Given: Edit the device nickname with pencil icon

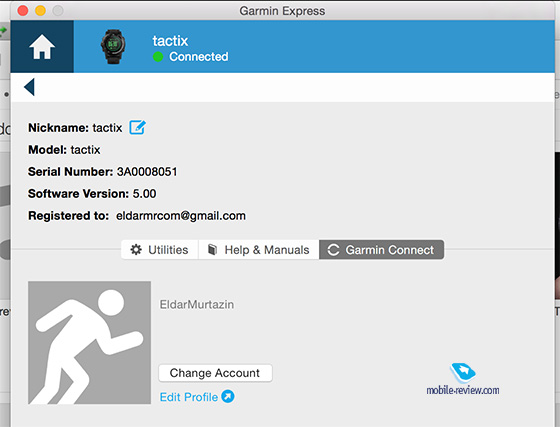Looking at the screenshot, I should point(138,127).
